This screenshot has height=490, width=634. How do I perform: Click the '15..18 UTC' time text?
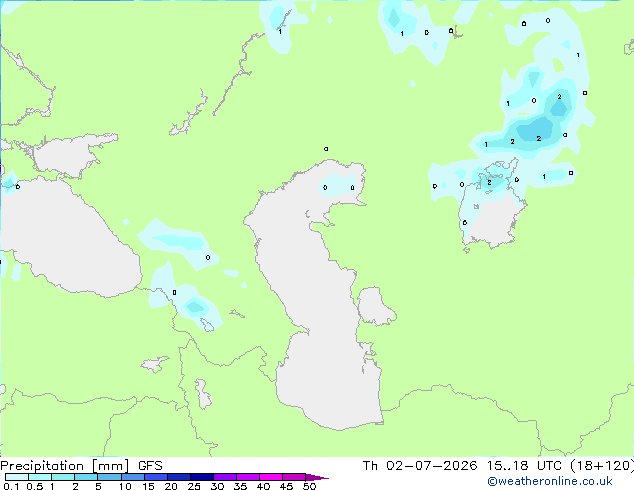[x=524, y=466]
